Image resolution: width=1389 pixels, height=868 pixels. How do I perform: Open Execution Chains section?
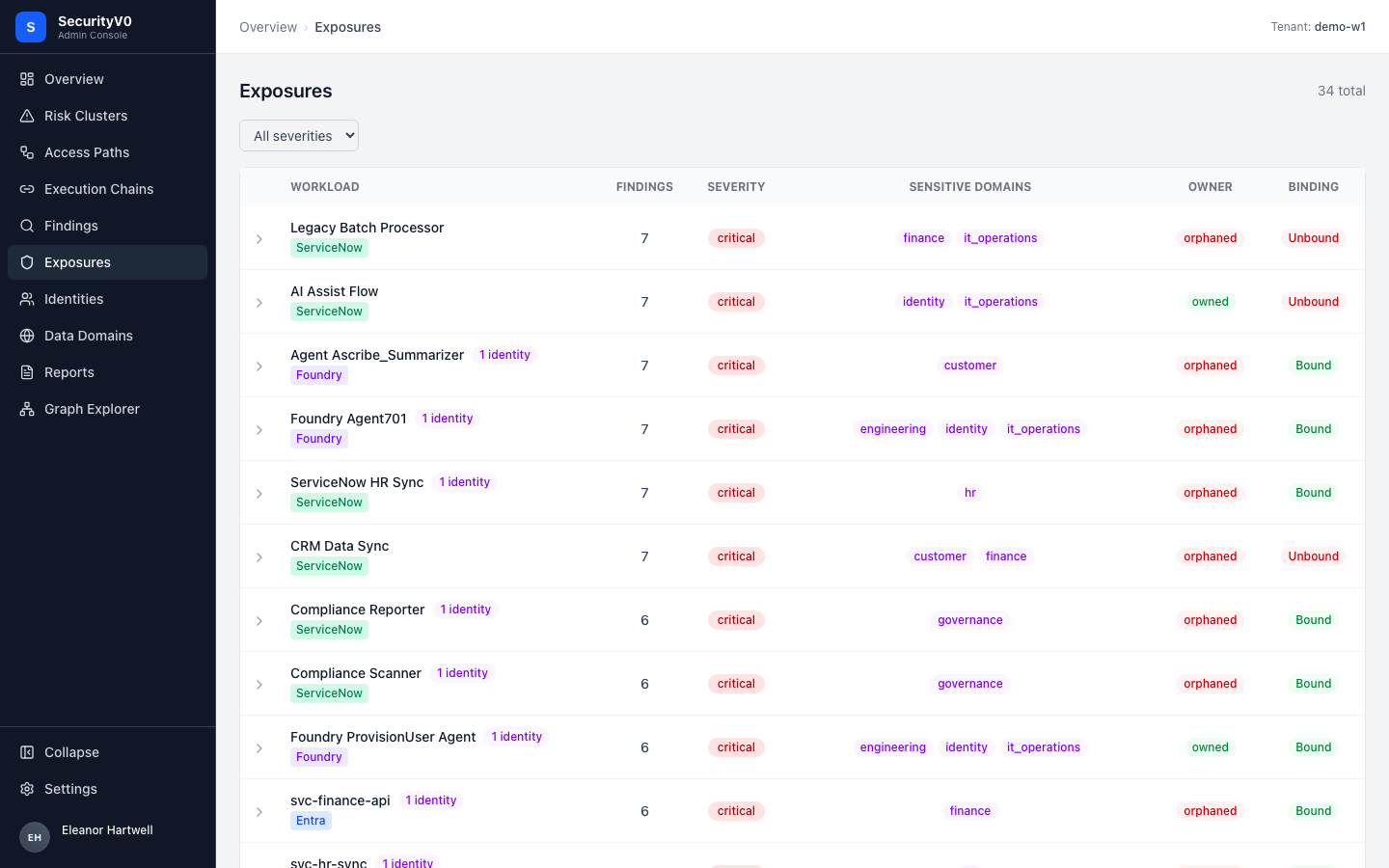tap(107, 189)
